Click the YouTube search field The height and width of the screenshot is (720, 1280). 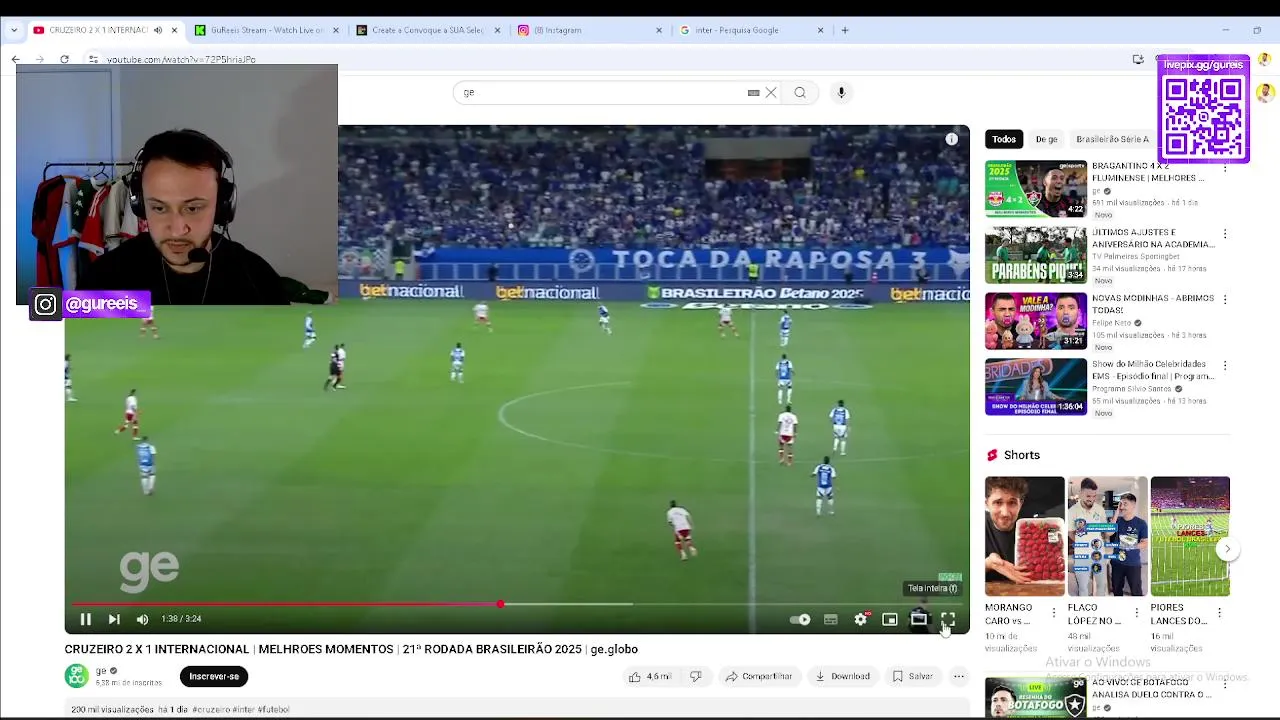(x=600, y=93)
